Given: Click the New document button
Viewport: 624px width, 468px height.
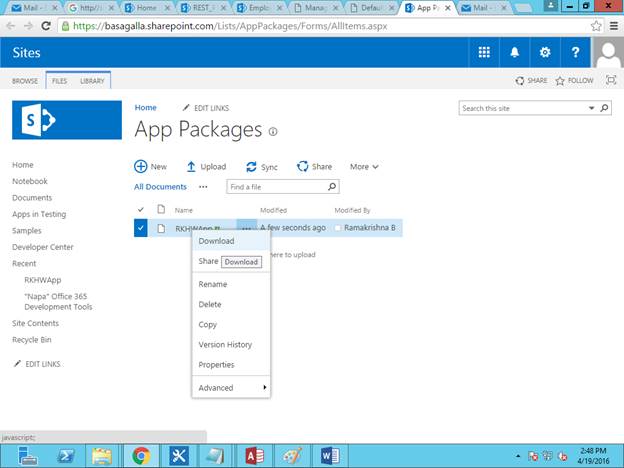Looking at the screenshot, I should pyautogui.click(x=150, y=166).
